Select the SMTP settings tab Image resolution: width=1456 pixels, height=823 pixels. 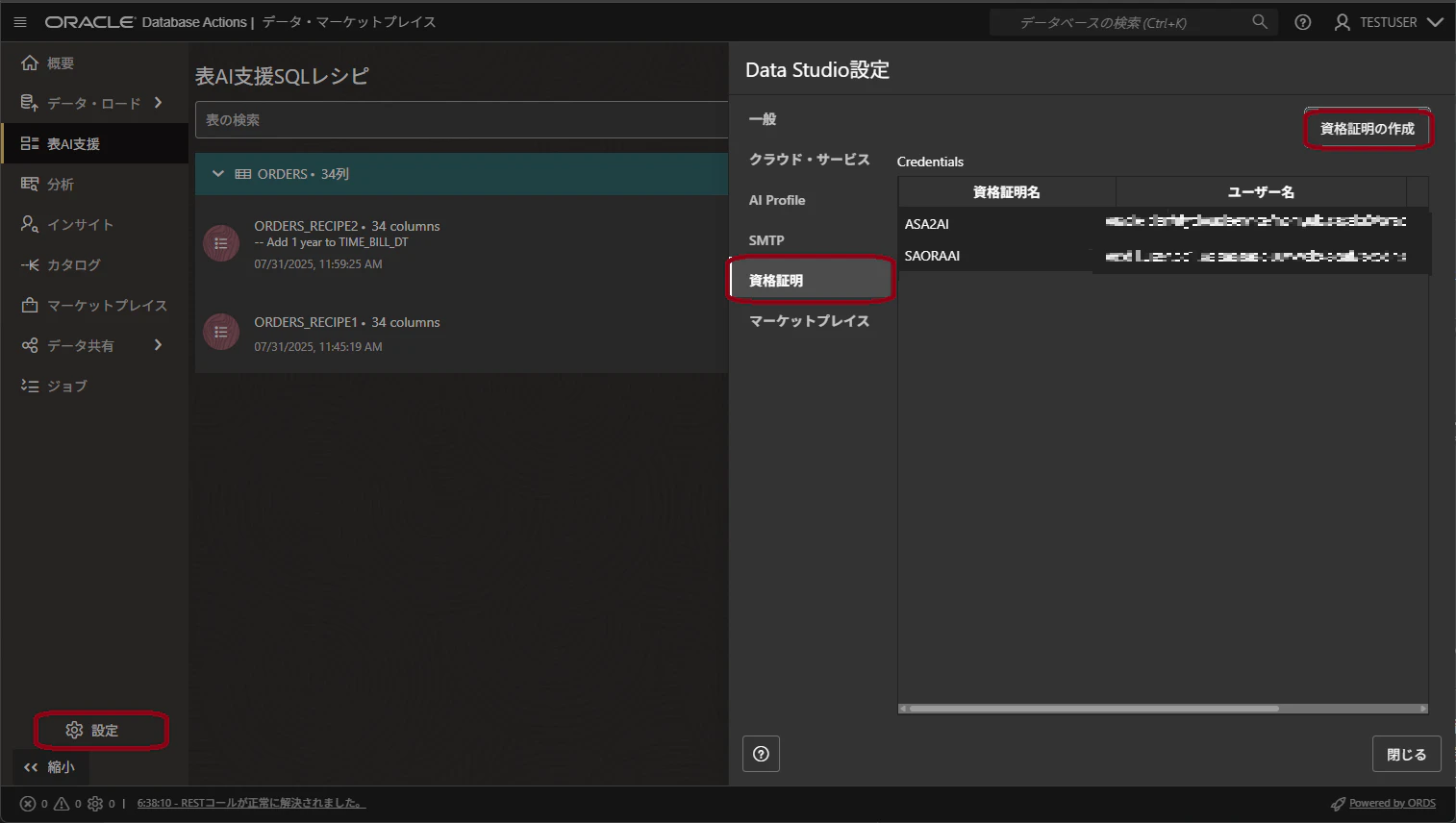[766, 240]
